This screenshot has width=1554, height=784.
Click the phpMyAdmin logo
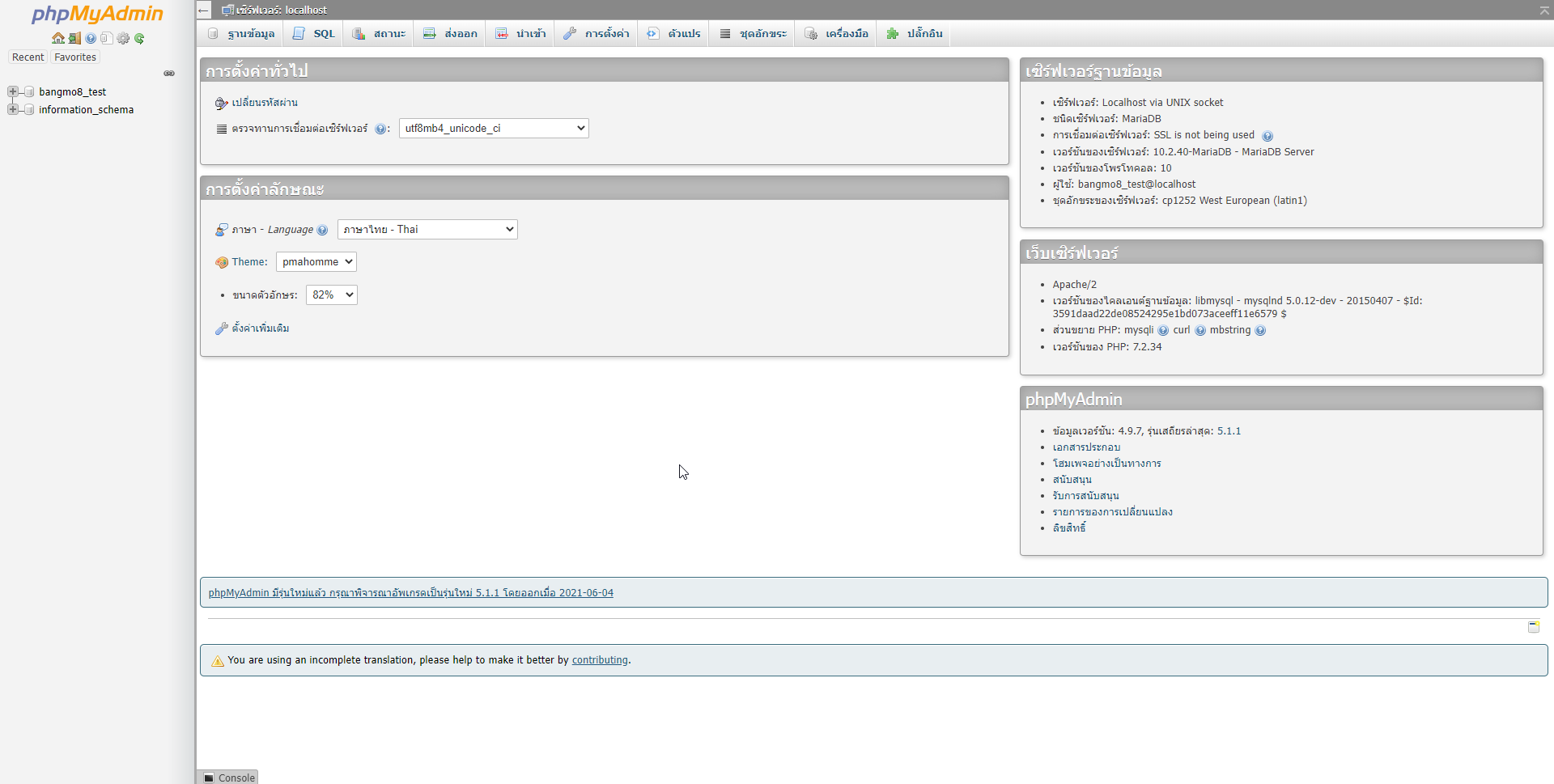(x=97, y=14)
